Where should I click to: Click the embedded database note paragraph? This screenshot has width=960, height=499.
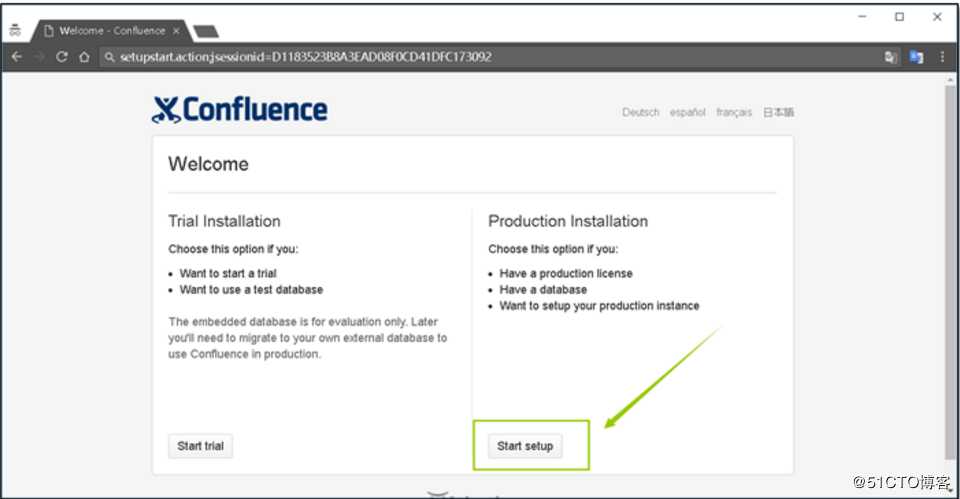(x=307, y=338)
